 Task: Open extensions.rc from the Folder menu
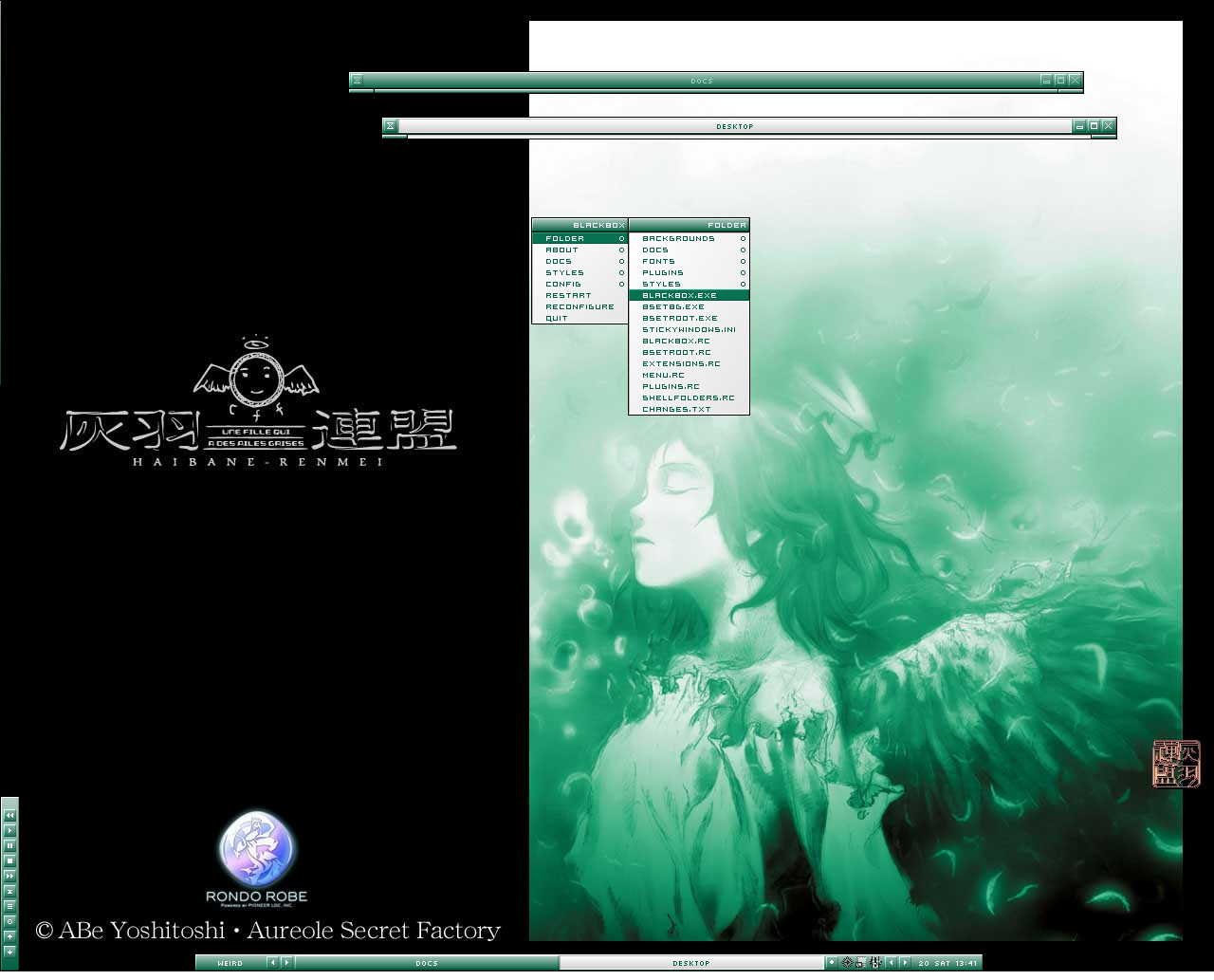(x=689, y=363)
